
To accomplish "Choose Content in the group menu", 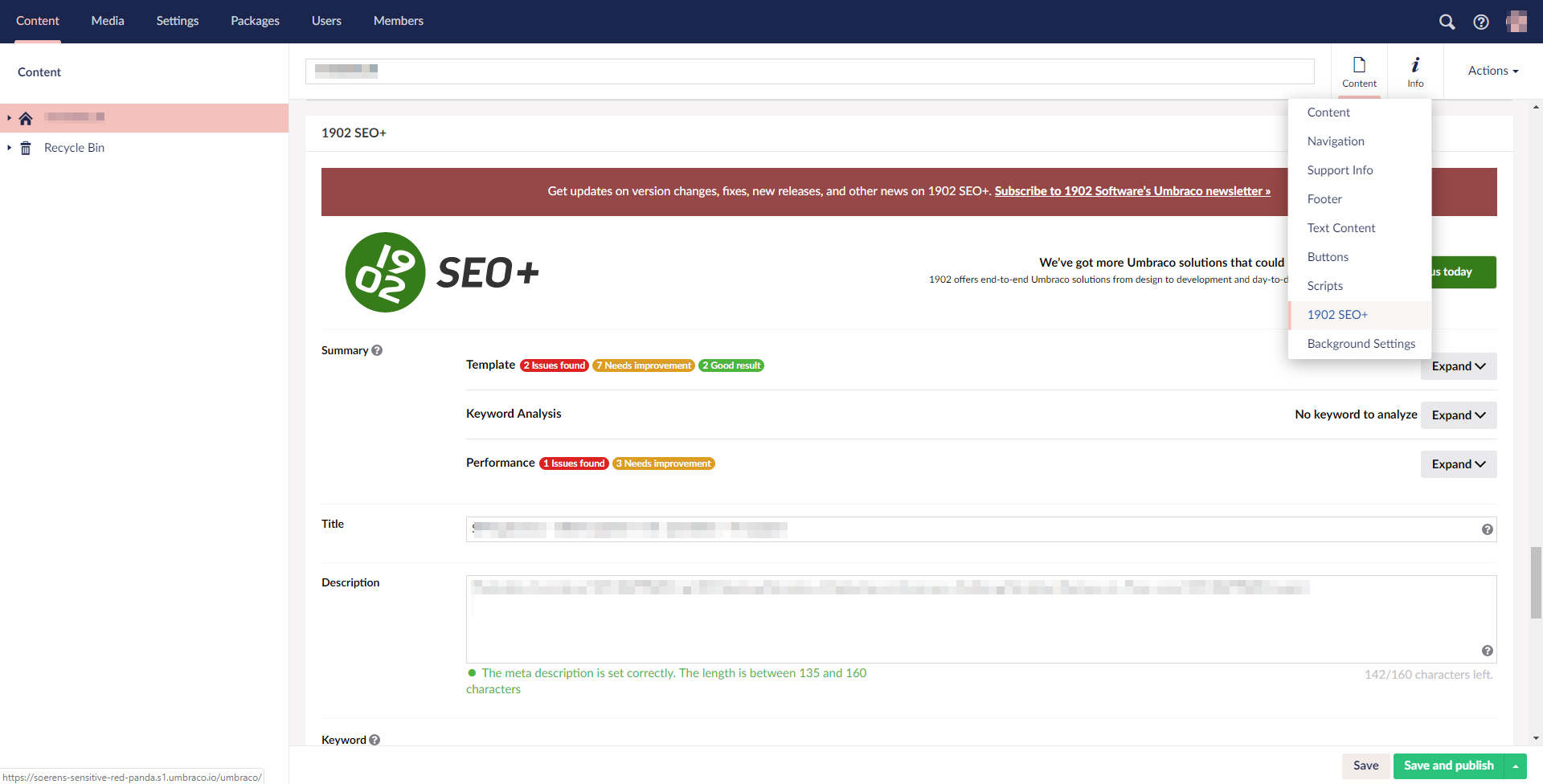I will coord(1360,112).
